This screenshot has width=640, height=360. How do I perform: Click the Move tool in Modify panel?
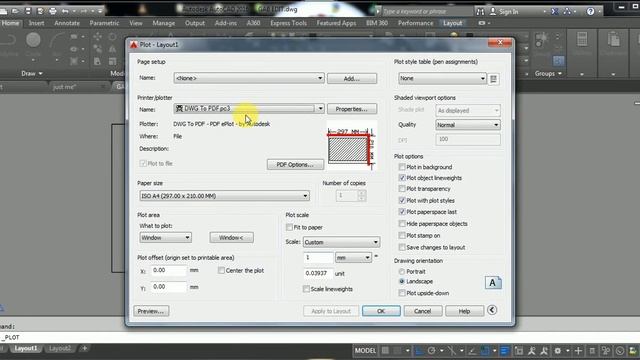[x=98, y=37]
